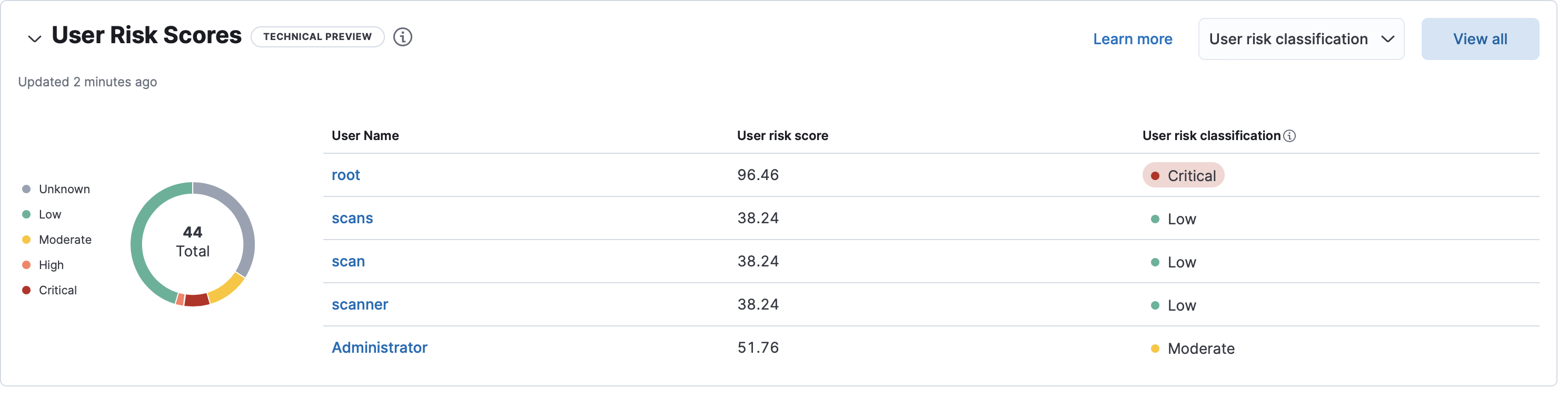Collapse the User Risk Scores panel

pos(34,38)
